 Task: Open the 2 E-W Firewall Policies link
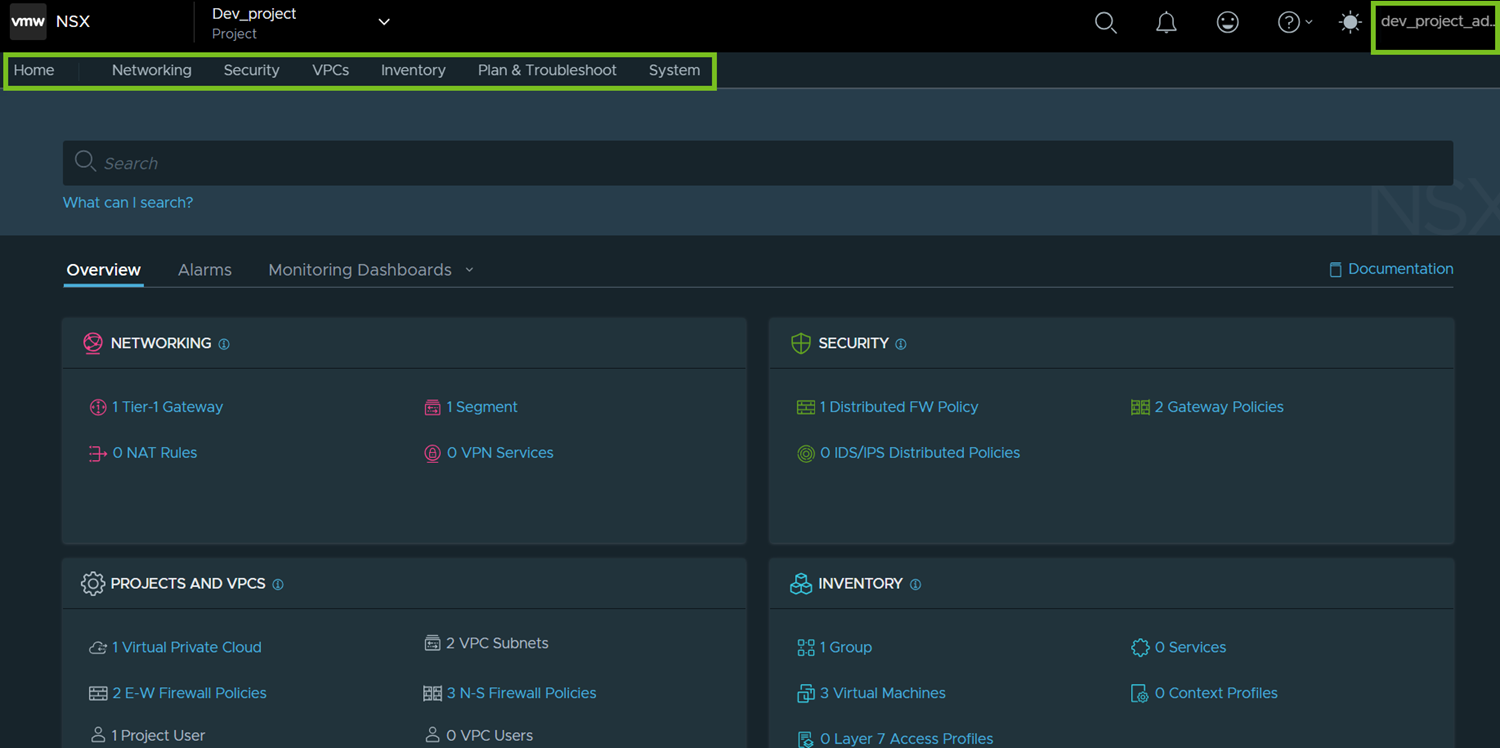[189, 693]
